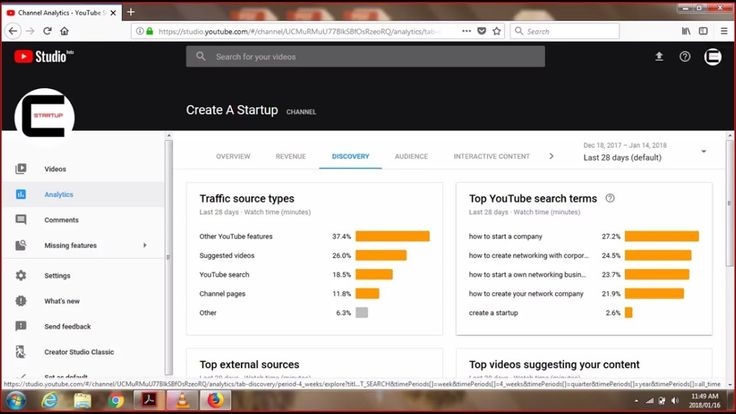Open the Last 28 days date range dropdown
The image size is (736, 414).
644,152
